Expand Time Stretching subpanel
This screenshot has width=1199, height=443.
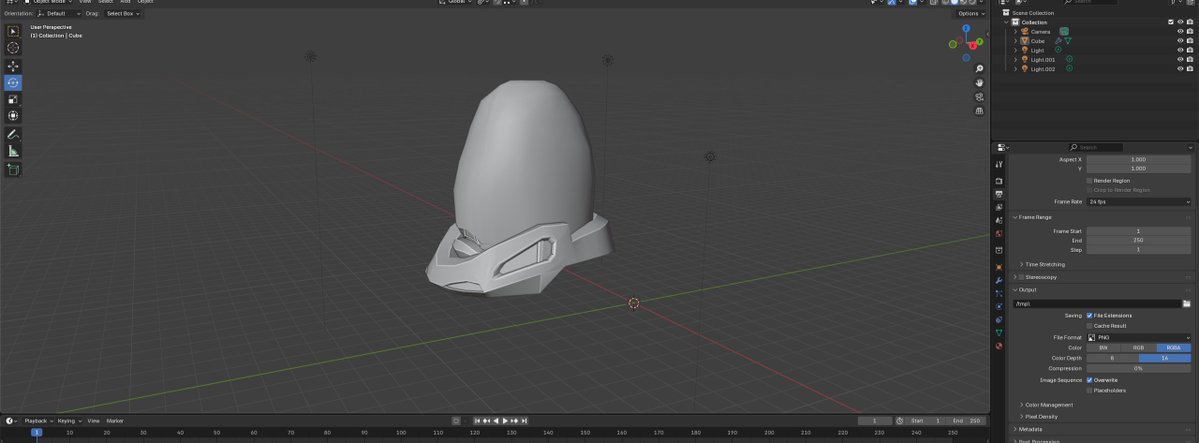tap(1045, 265)
